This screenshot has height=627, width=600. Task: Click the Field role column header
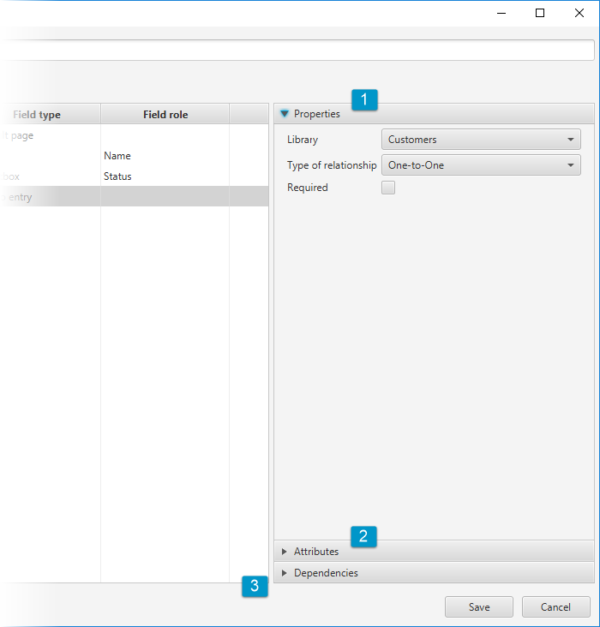point(165,115)
